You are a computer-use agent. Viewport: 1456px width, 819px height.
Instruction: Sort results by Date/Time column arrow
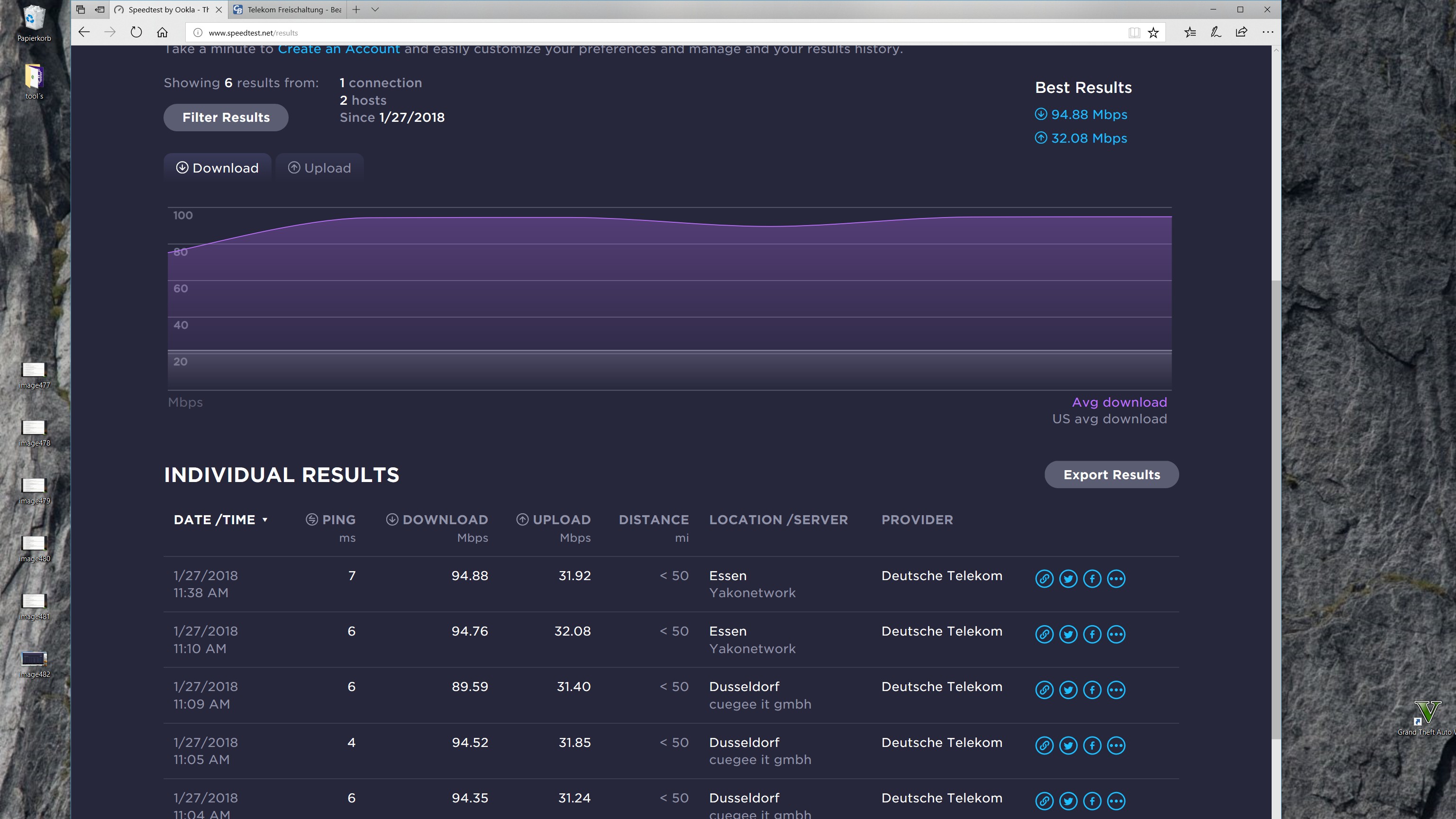tap(264, 520)
